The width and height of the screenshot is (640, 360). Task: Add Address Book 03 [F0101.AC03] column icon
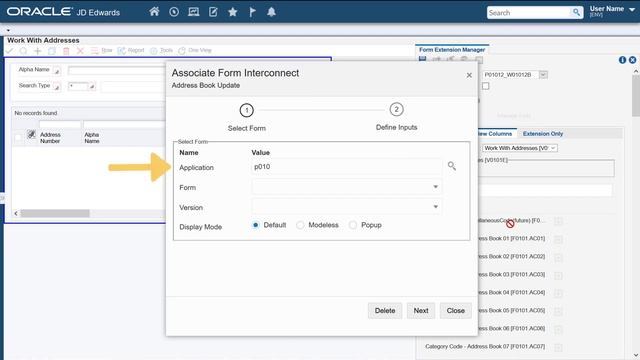[558, 275]
